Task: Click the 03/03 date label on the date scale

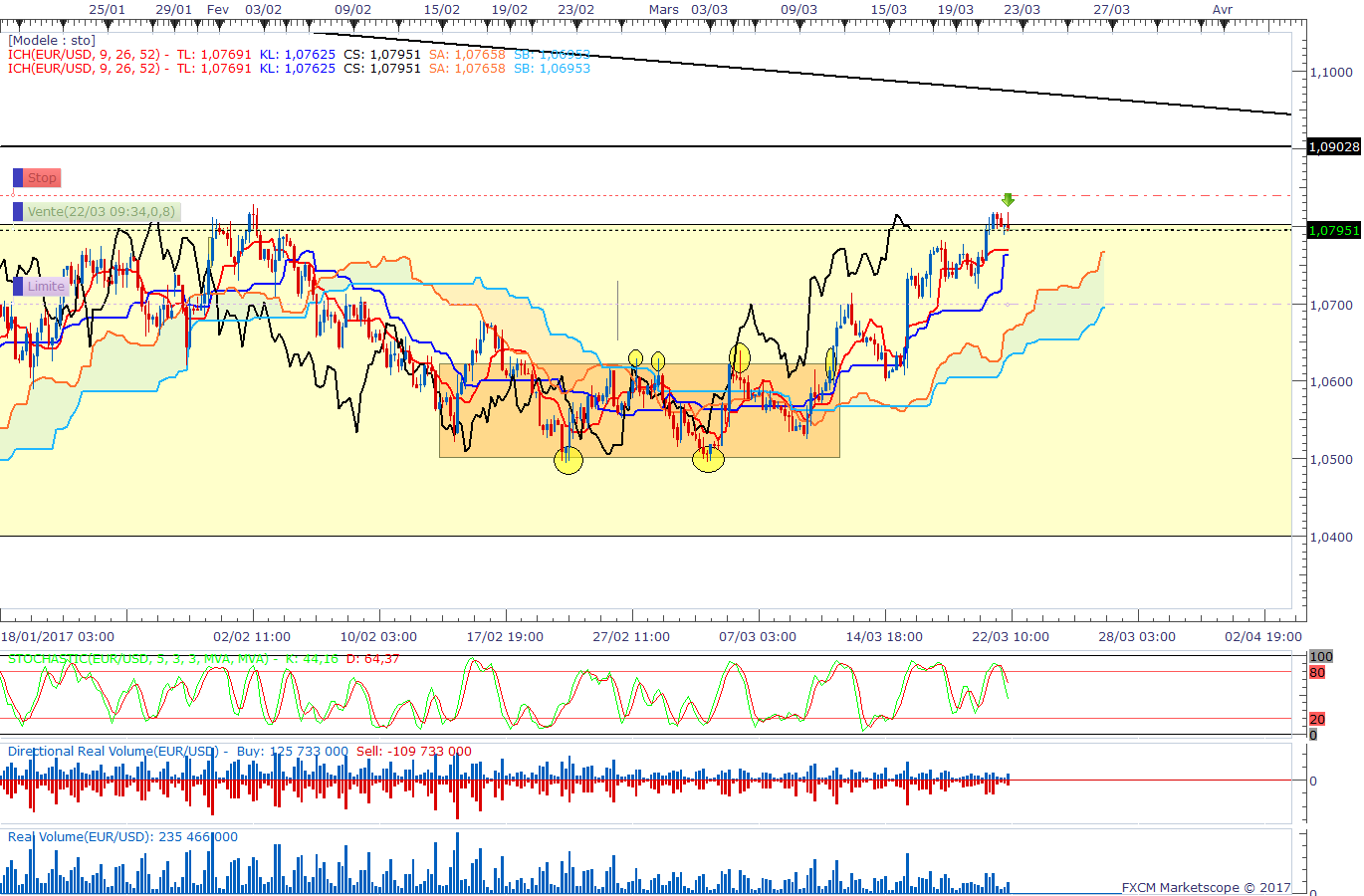Action: pyautogui.click(x=709, y=10)
